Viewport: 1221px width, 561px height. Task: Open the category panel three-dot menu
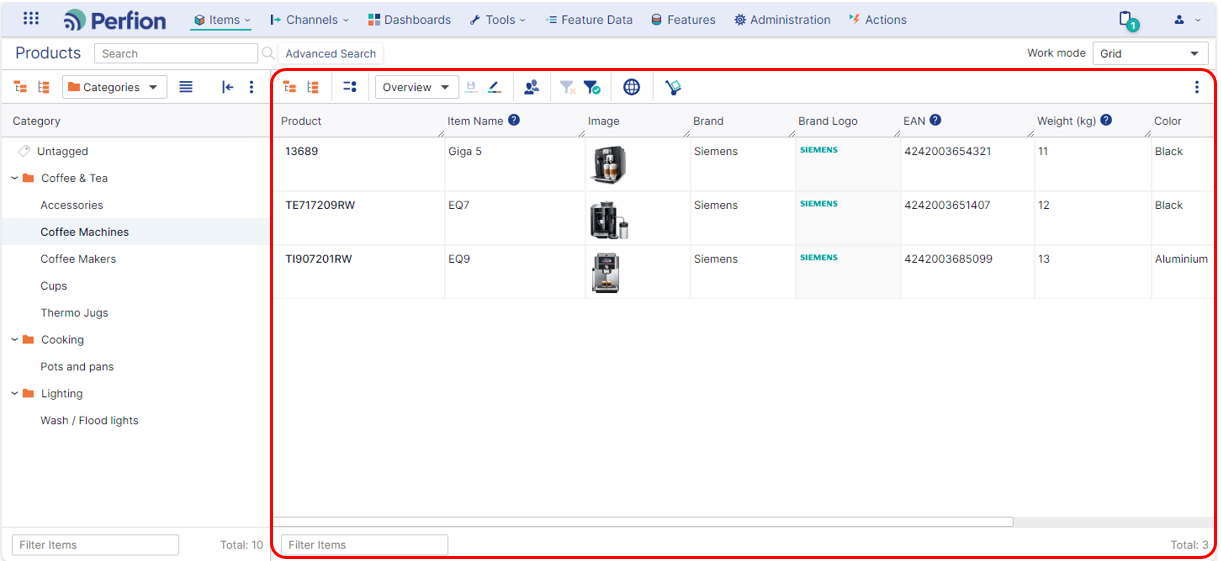point(251,87)
